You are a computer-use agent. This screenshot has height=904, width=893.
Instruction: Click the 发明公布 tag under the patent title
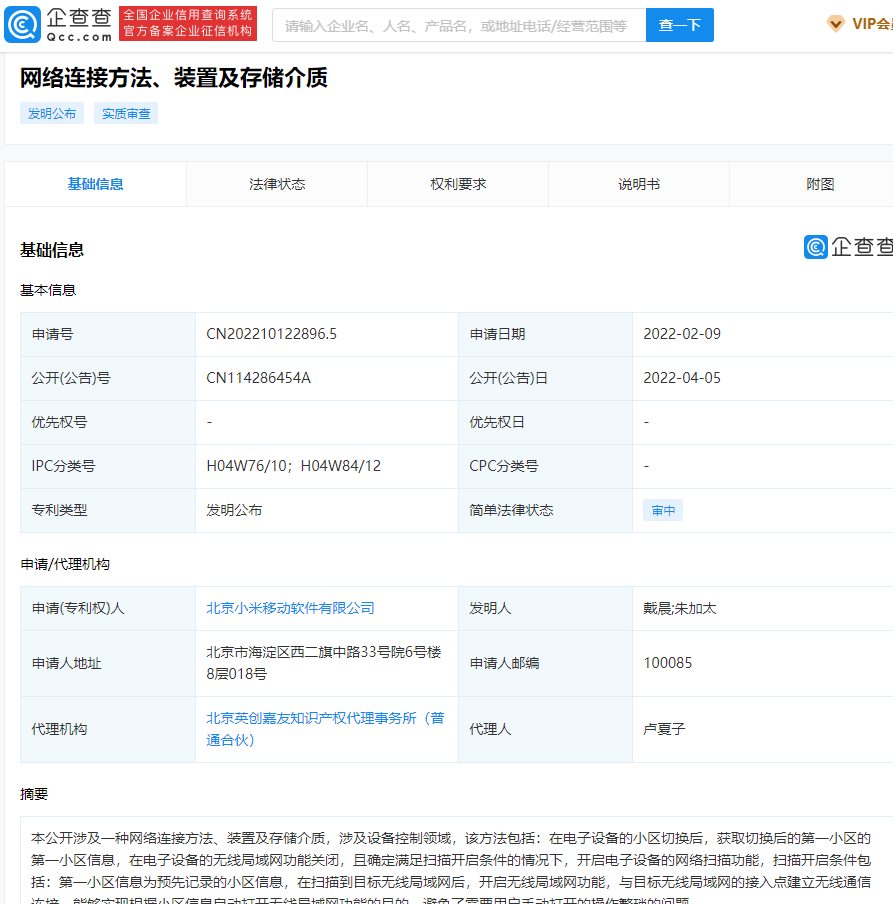click(x=51, y=113)
